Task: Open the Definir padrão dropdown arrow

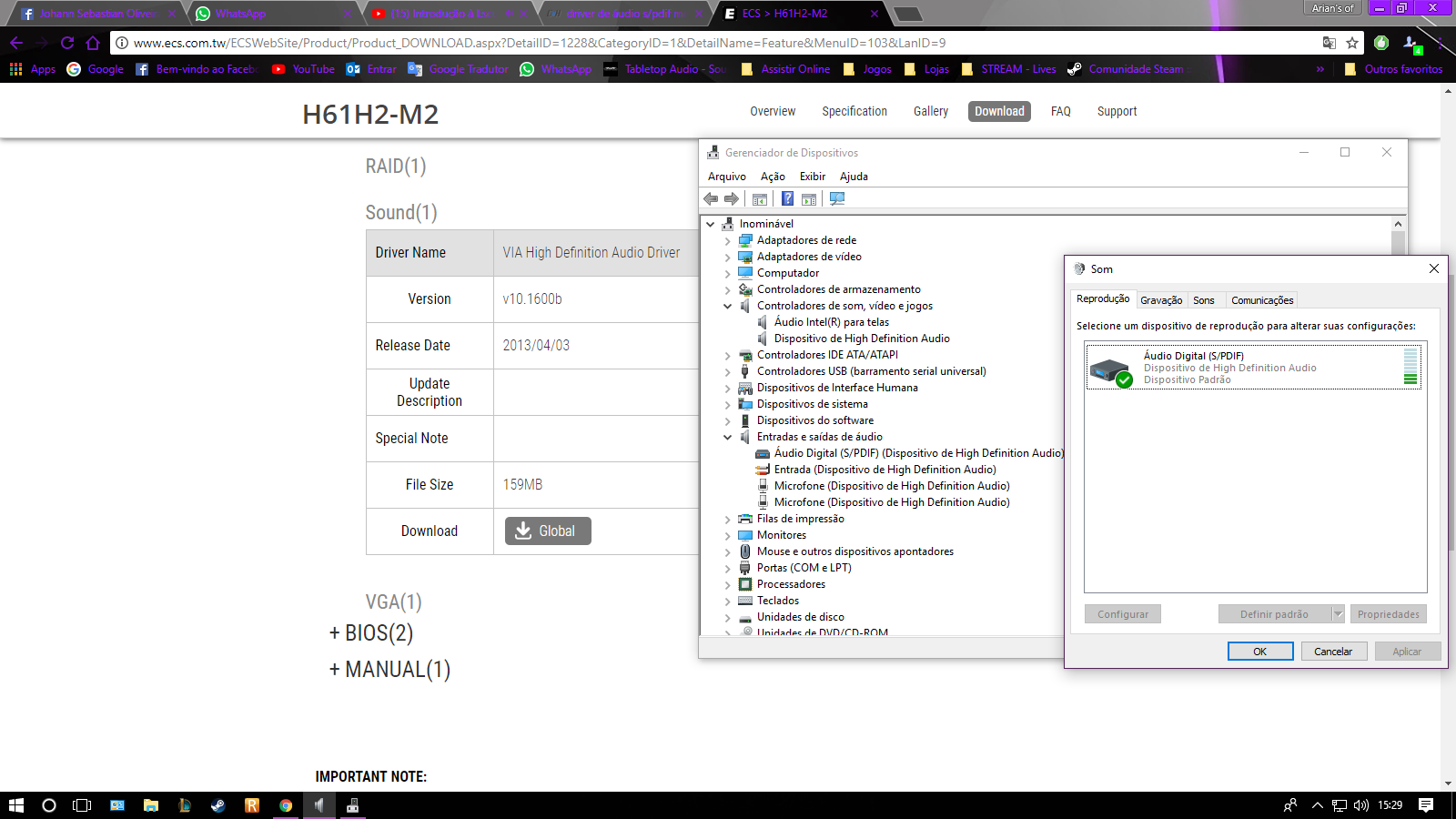Action: tap(1338, 614)
